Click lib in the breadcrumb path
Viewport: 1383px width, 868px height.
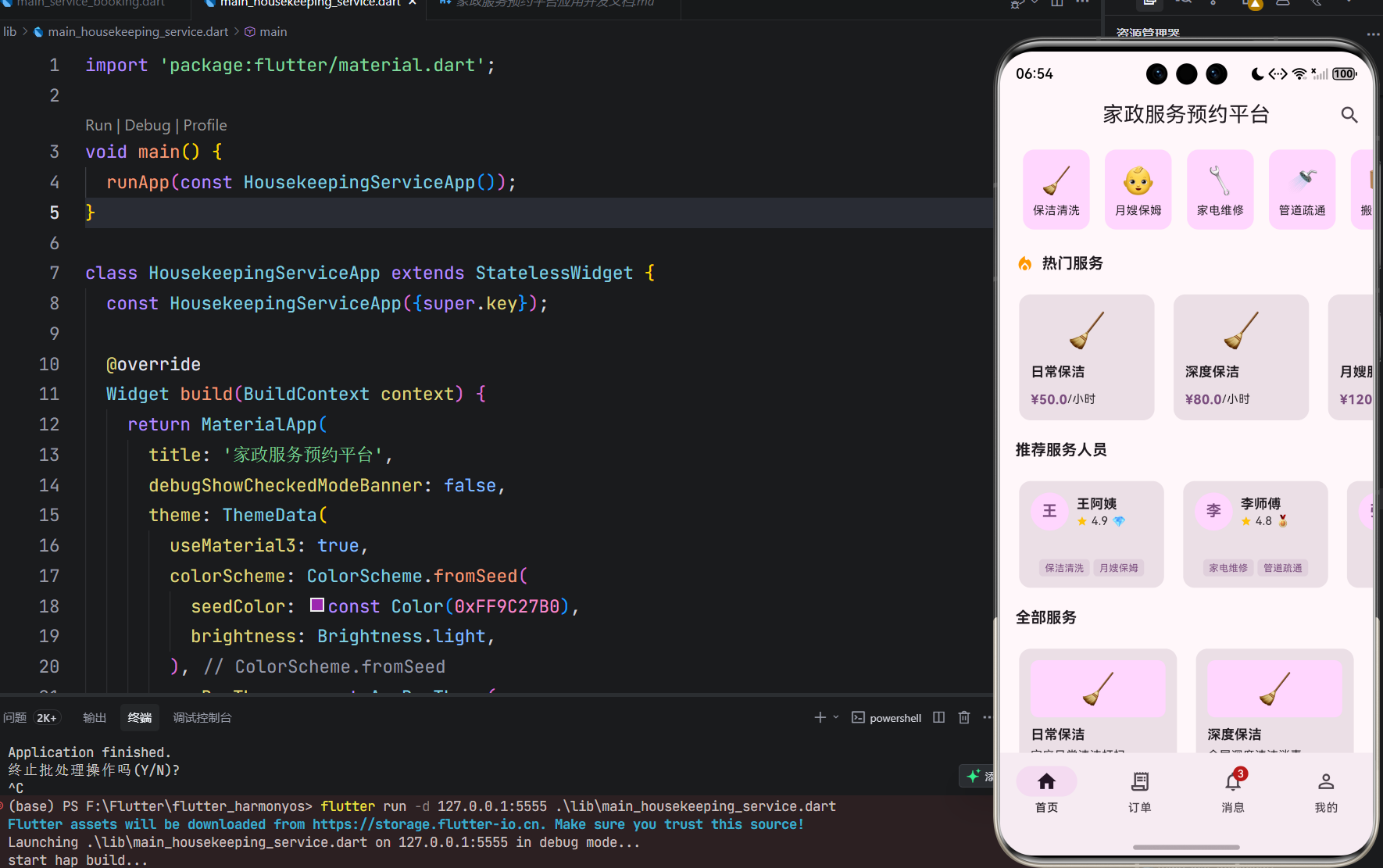point(9,31)
